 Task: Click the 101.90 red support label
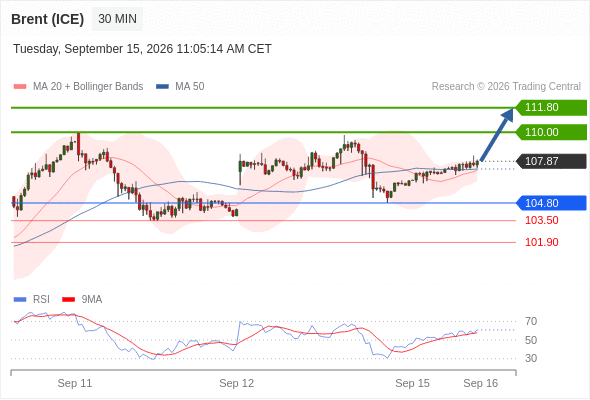point(541,242)
